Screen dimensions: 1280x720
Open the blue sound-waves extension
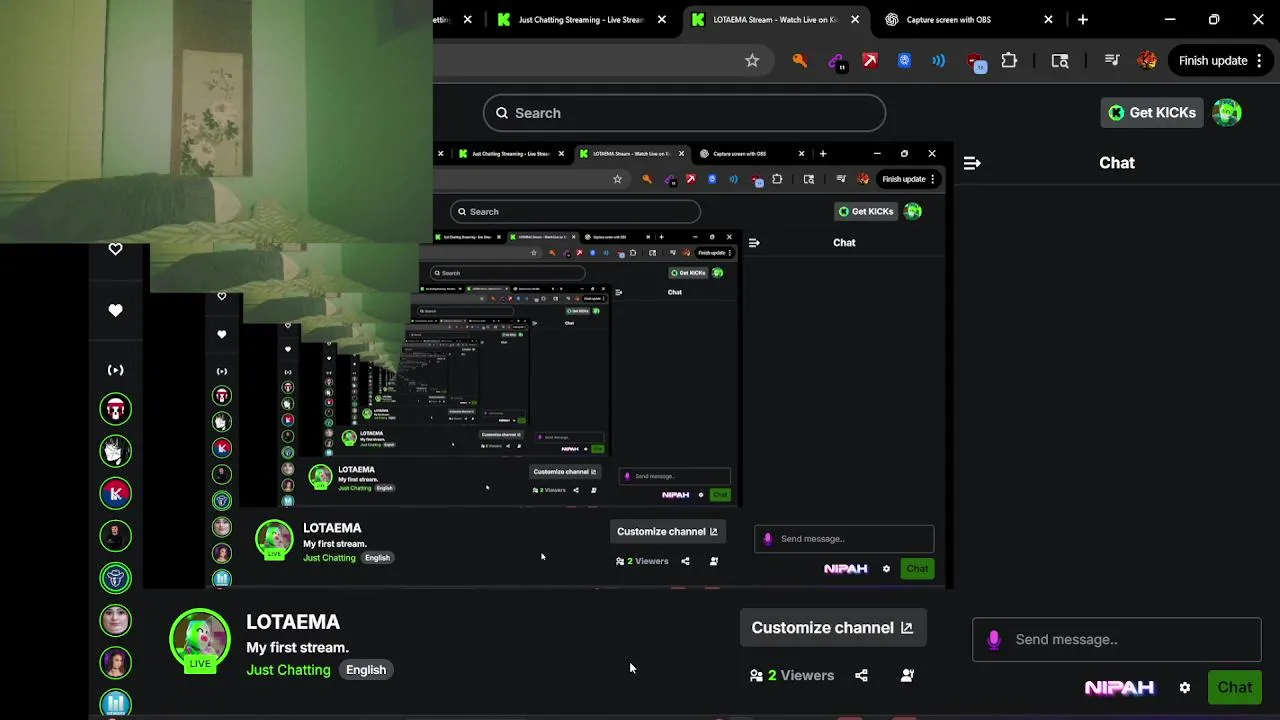click(x=939, y=61)
